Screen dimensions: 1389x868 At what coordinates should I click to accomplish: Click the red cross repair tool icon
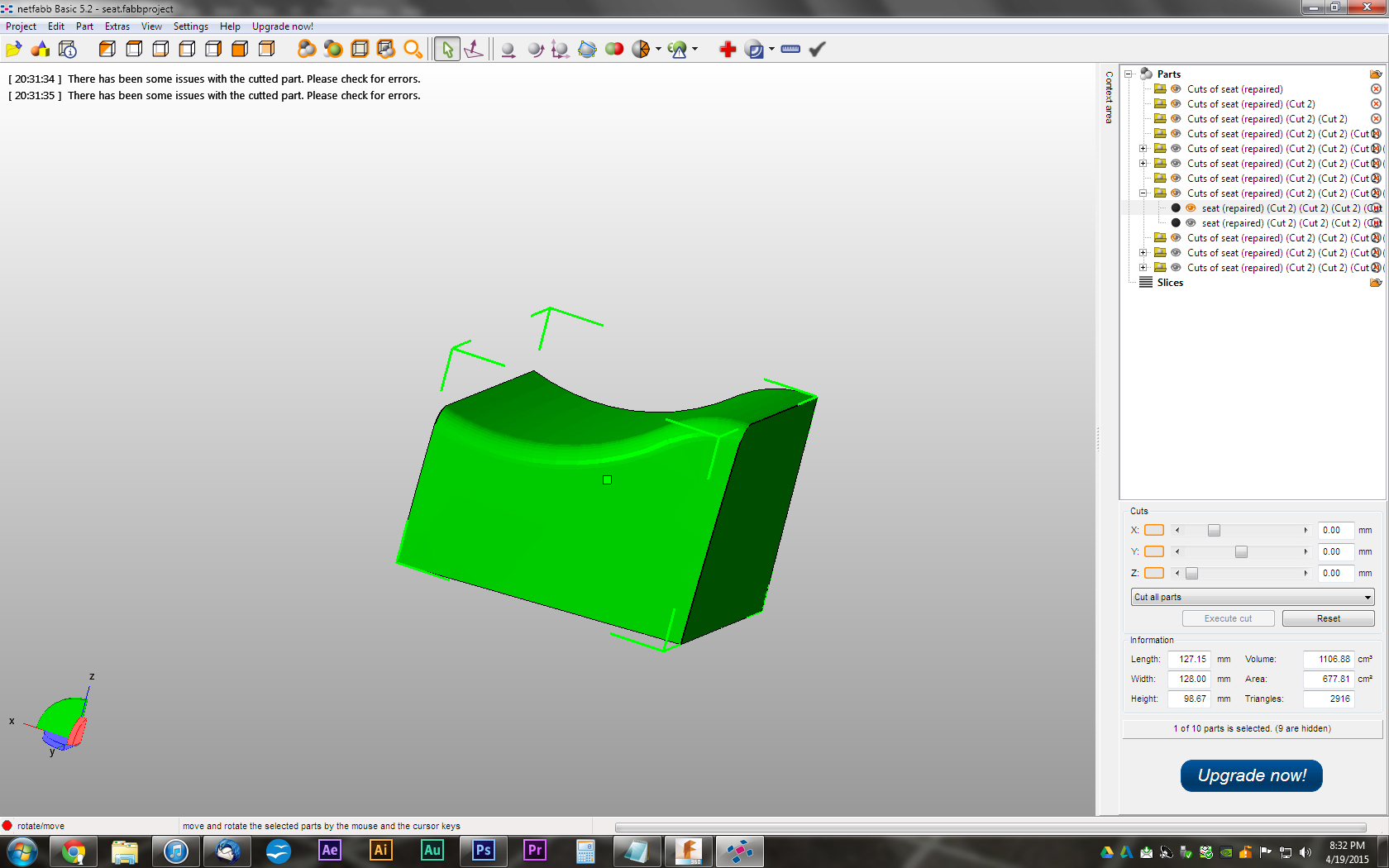728,50
